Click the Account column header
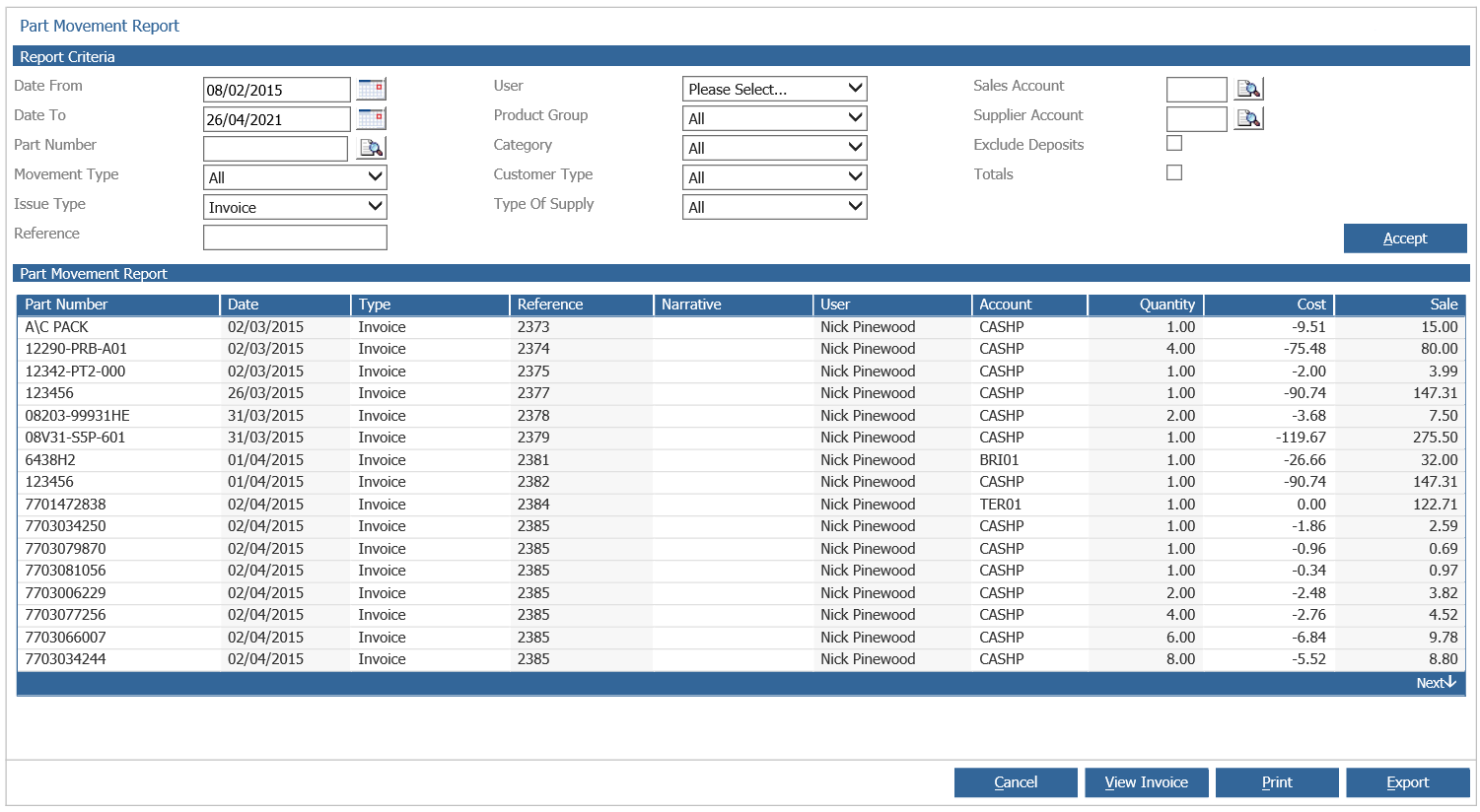The width and height of the screenshot is (1480, 812). click(1030, 304)
